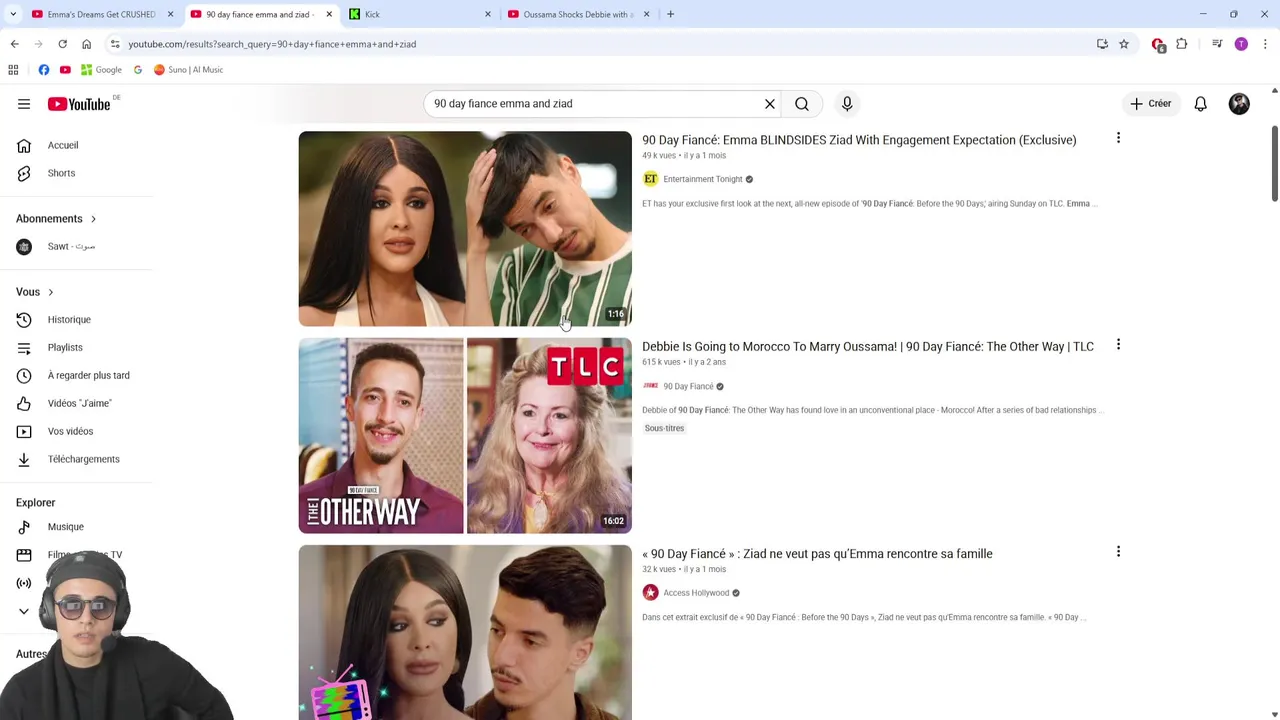The image size is (1280, 720).
Task: Run search with magnifier button
Action: tap(802, 104)
